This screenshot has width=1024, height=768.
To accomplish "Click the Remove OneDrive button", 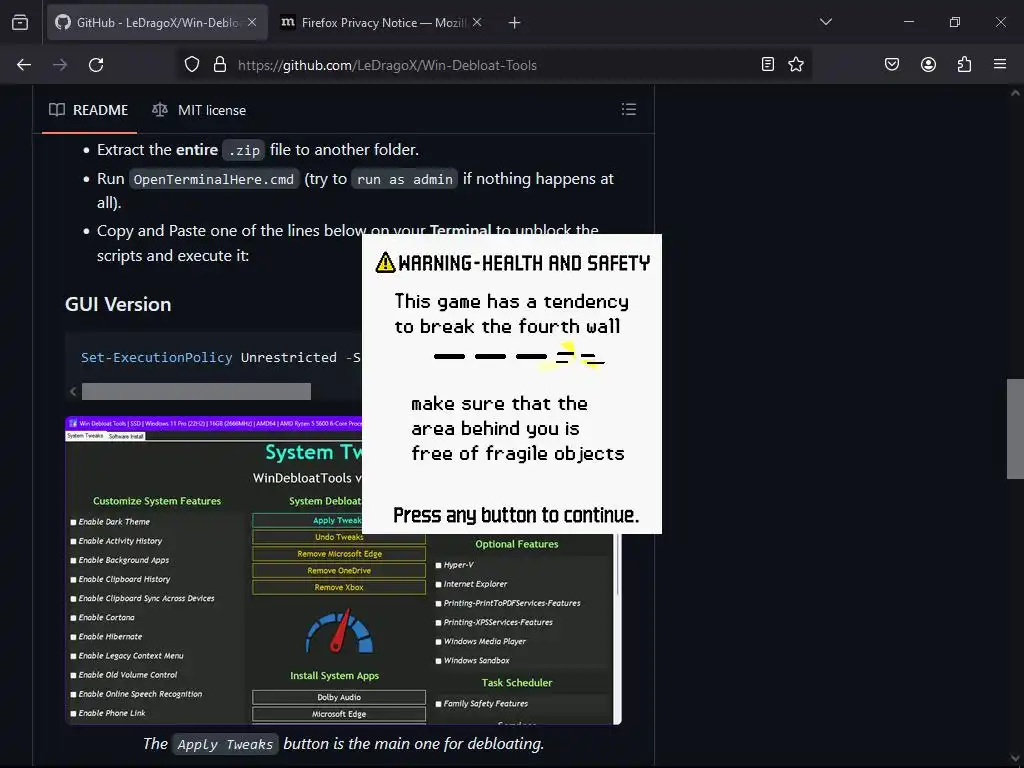I will (x=339, y=571).
